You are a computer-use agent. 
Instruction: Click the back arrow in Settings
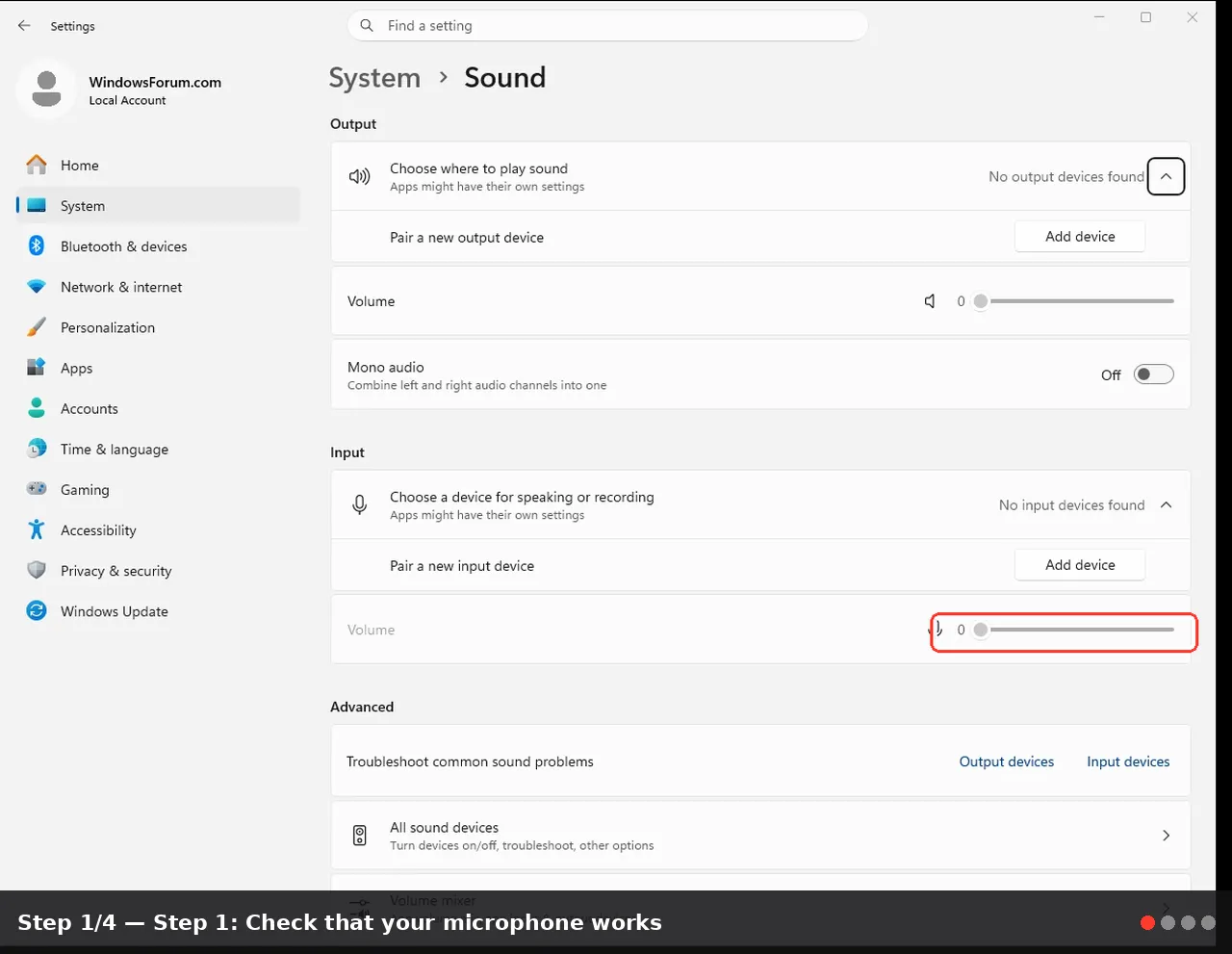pyautogui.click(x=24, y=26)
